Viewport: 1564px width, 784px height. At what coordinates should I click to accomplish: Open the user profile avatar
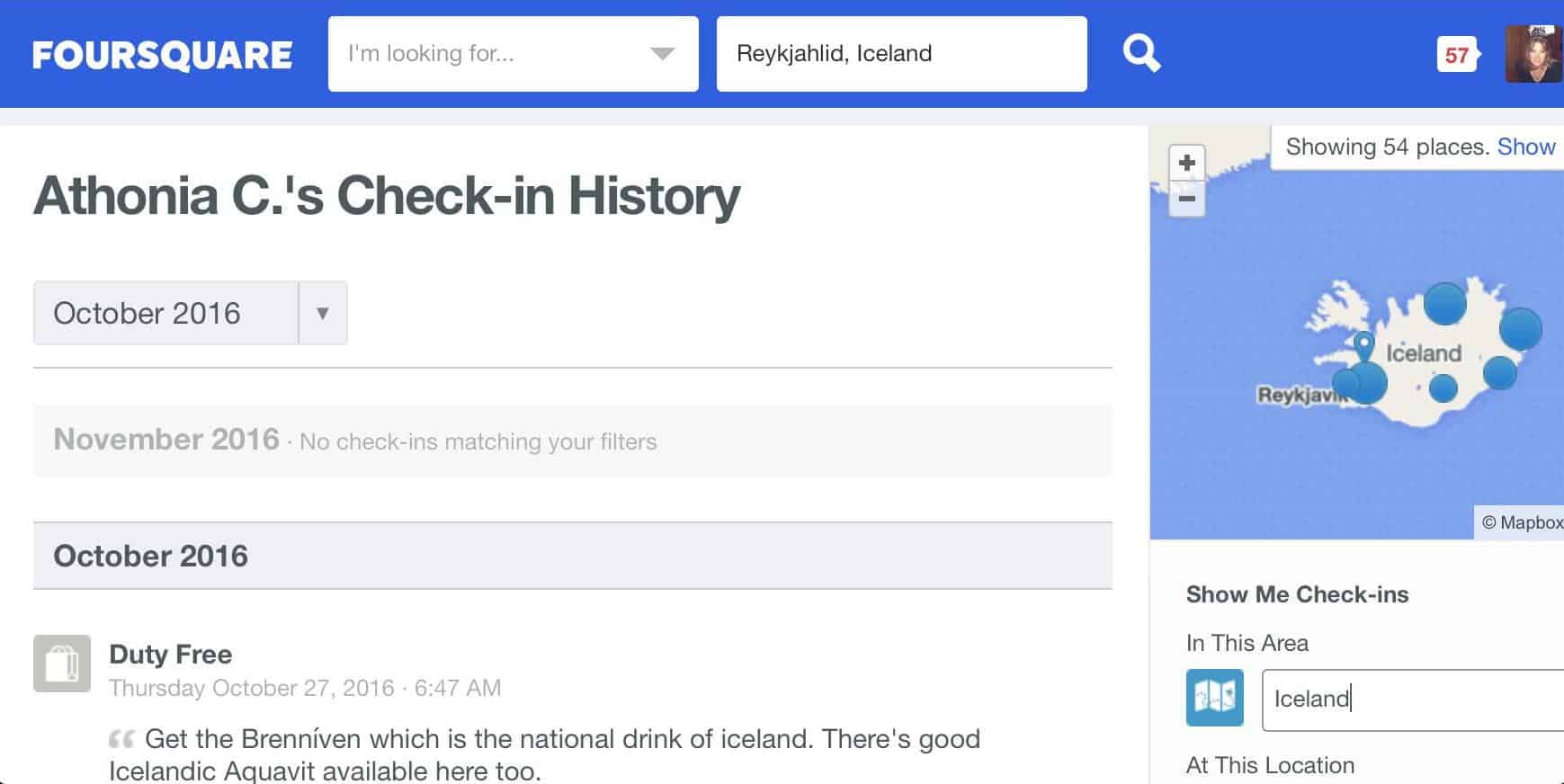pos(1534,54)
